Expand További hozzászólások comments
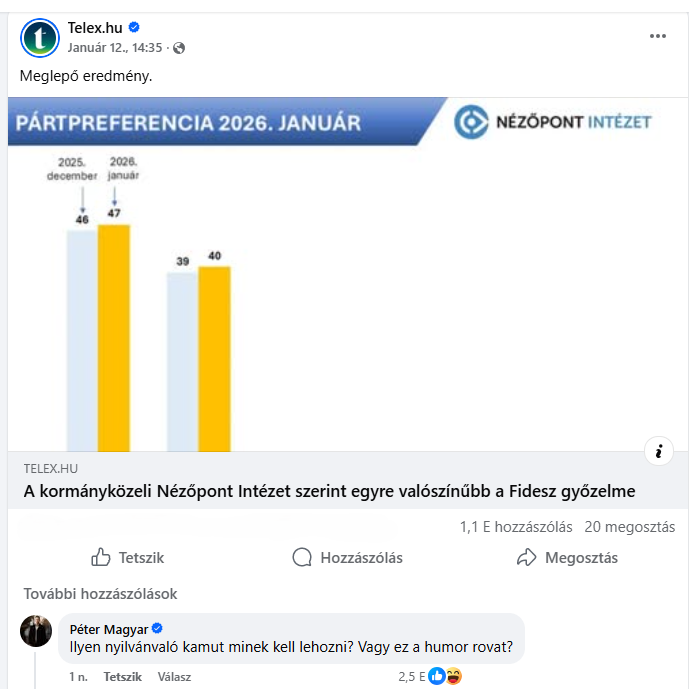This screenshot has height=689, width=689. point(100,594)
